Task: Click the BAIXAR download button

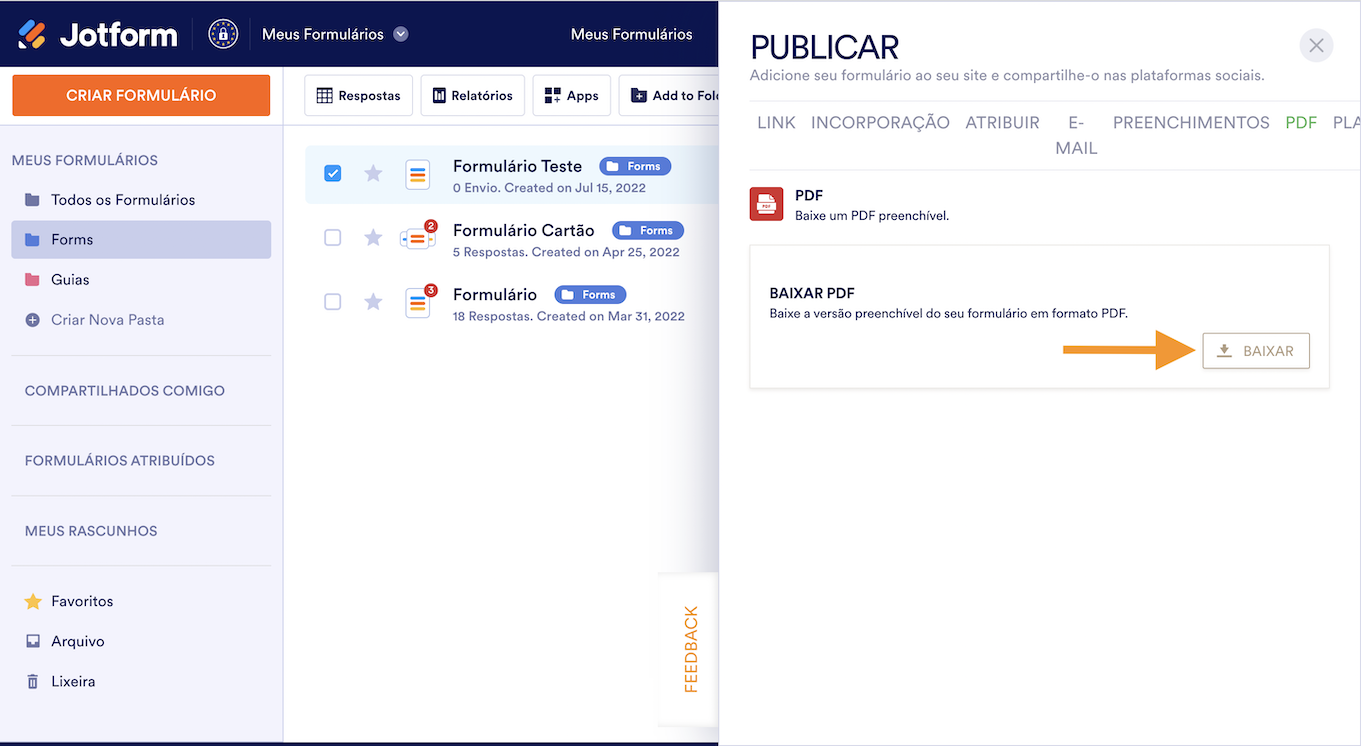Action: [x=1256, y=351]
